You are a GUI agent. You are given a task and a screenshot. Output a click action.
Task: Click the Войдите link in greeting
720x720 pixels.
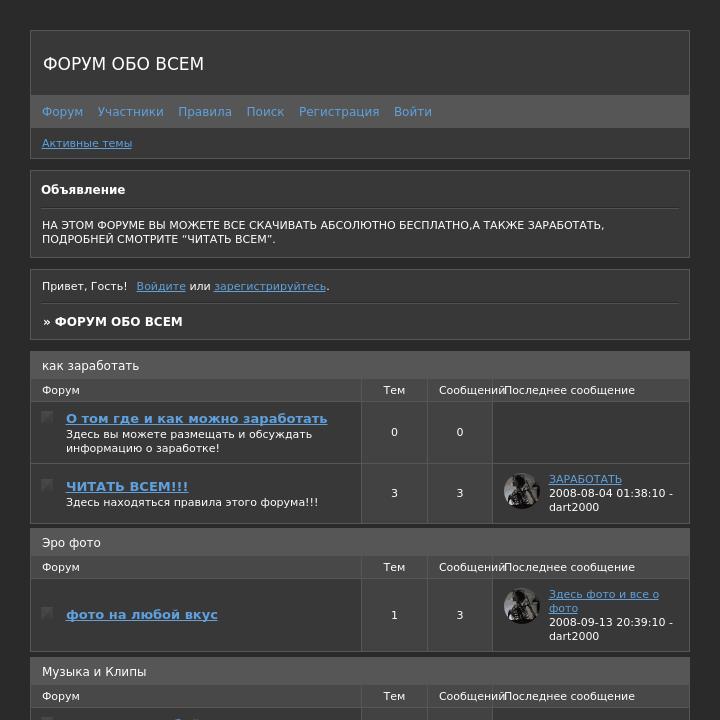161,286
